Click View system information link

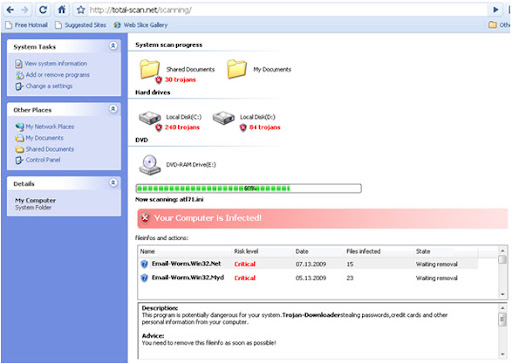[56, 63]
